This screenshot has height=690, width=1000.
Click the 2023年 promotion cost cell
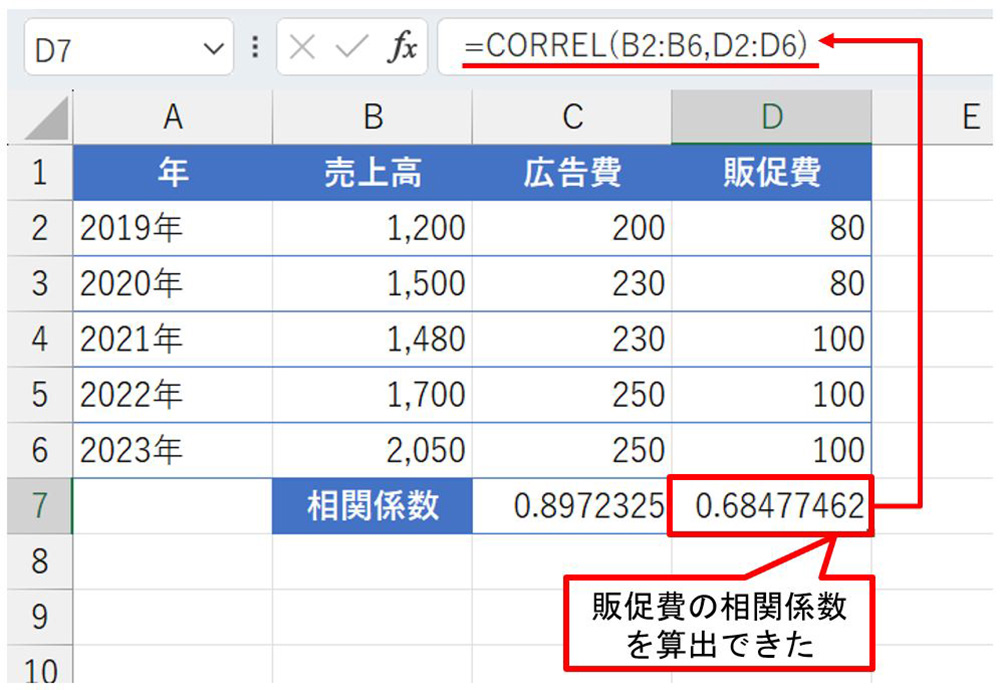772,450
